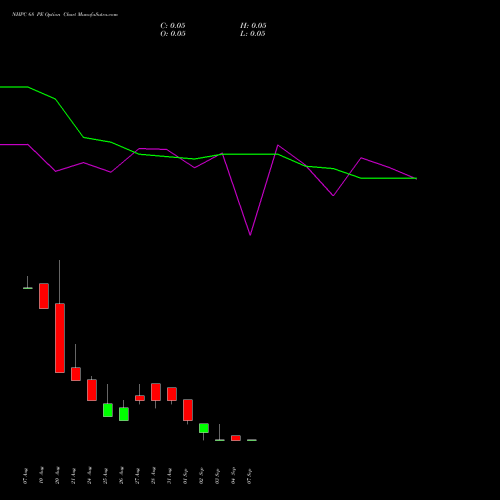The width and height of the screenshot is (500, 500).
Task: Select the small red candlestick on 04 Sep
Action: (x=236, y=438)
